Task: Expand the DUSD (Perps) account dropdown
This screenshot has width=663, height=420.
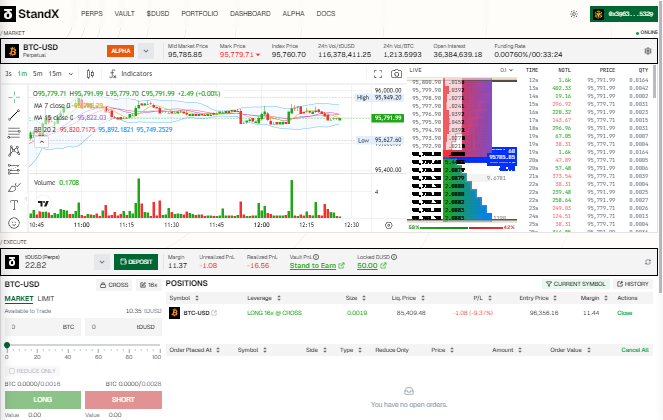Action: (101, 262)
